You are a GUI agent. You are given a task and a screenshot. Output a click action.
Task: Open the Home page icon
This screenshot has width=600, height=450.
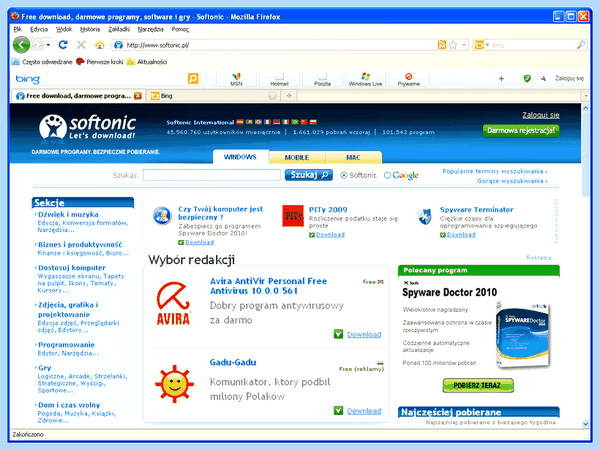99,45
